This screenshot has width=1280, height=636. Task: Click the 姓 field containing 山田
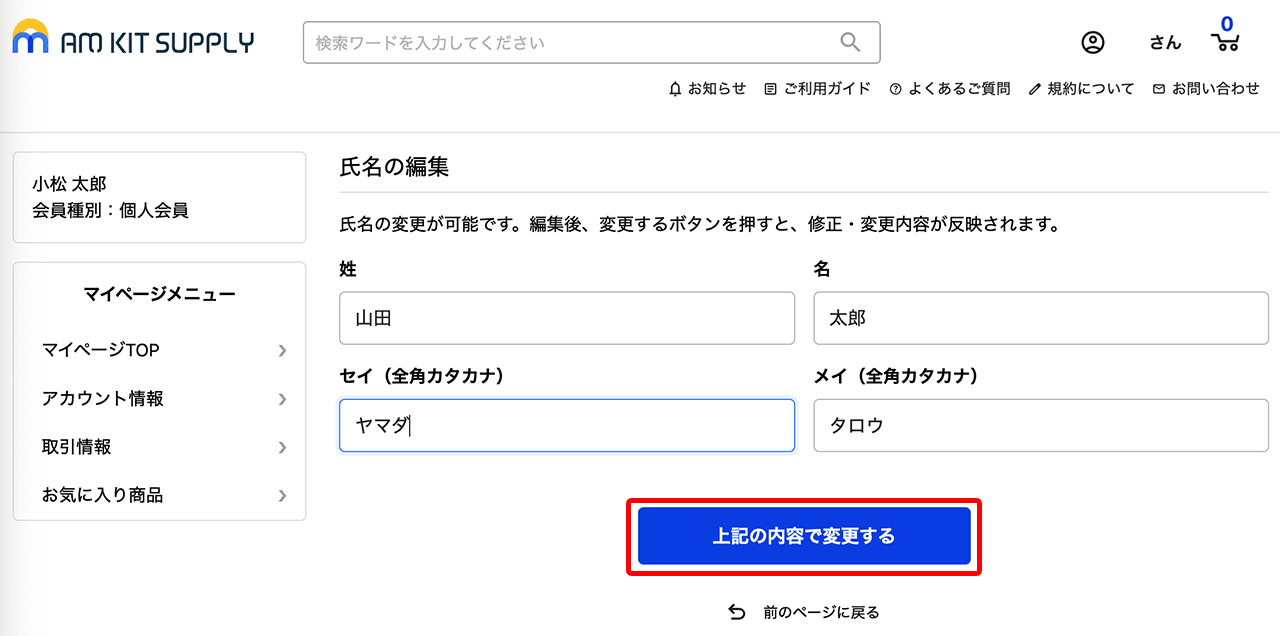(x=566, y=318)
